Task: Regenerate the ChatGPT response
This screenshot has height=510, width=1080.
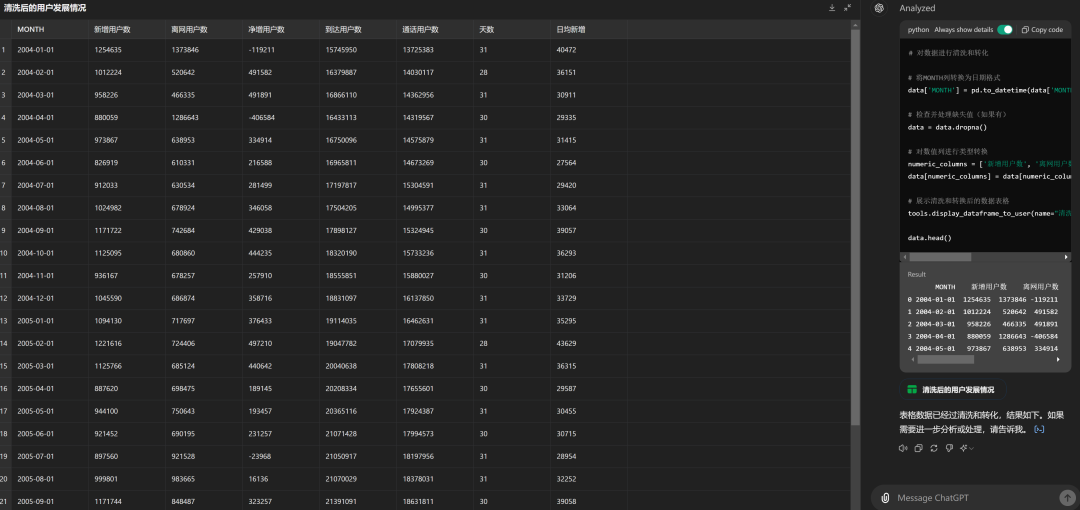Action: click(933, 448)
